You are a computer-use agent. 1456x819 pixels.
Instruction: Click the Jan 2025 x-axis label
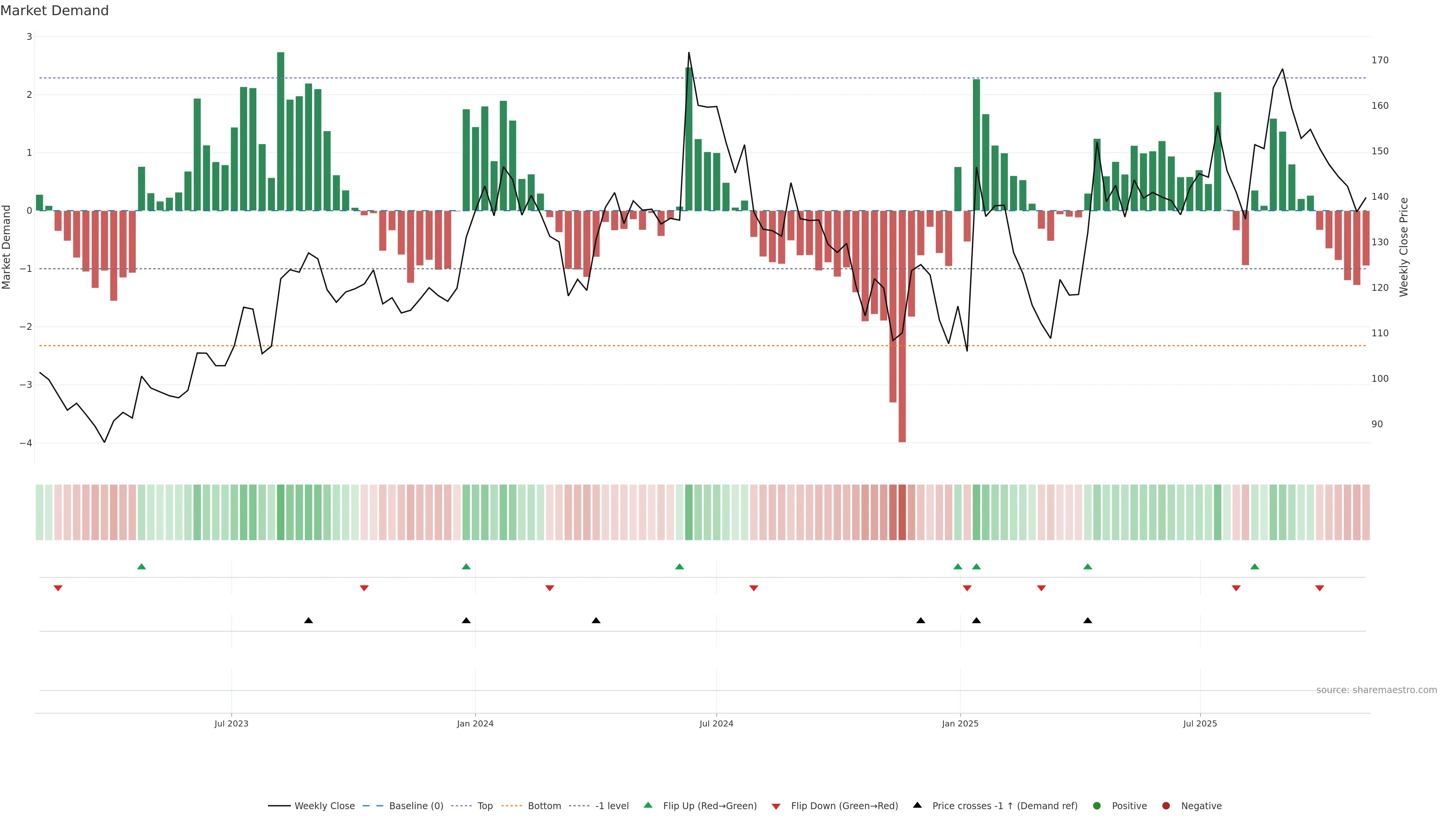pos(960,723)
